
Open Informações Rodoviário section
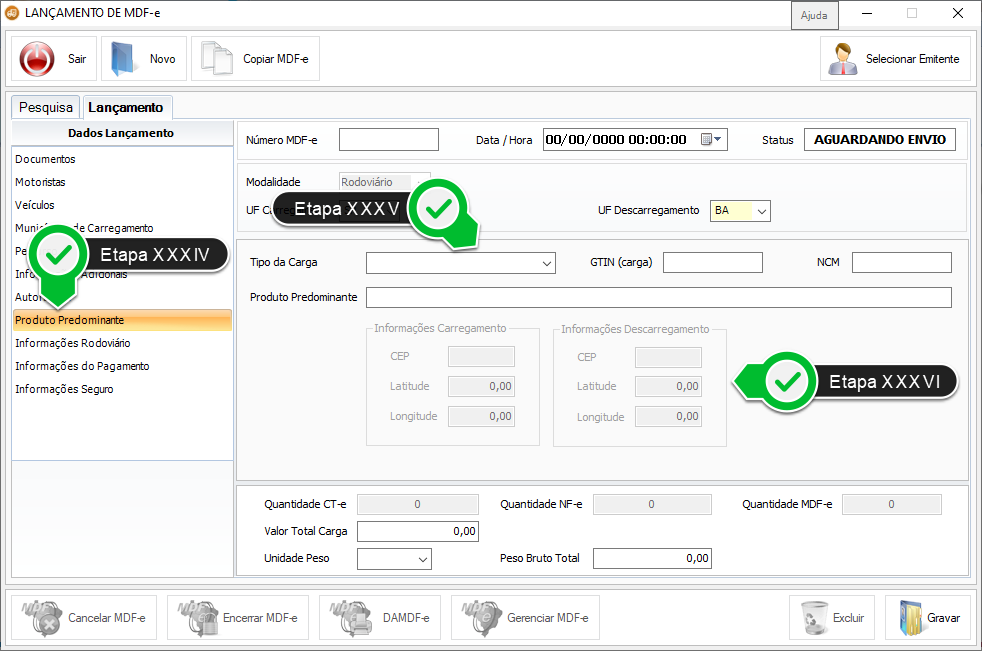73,343
